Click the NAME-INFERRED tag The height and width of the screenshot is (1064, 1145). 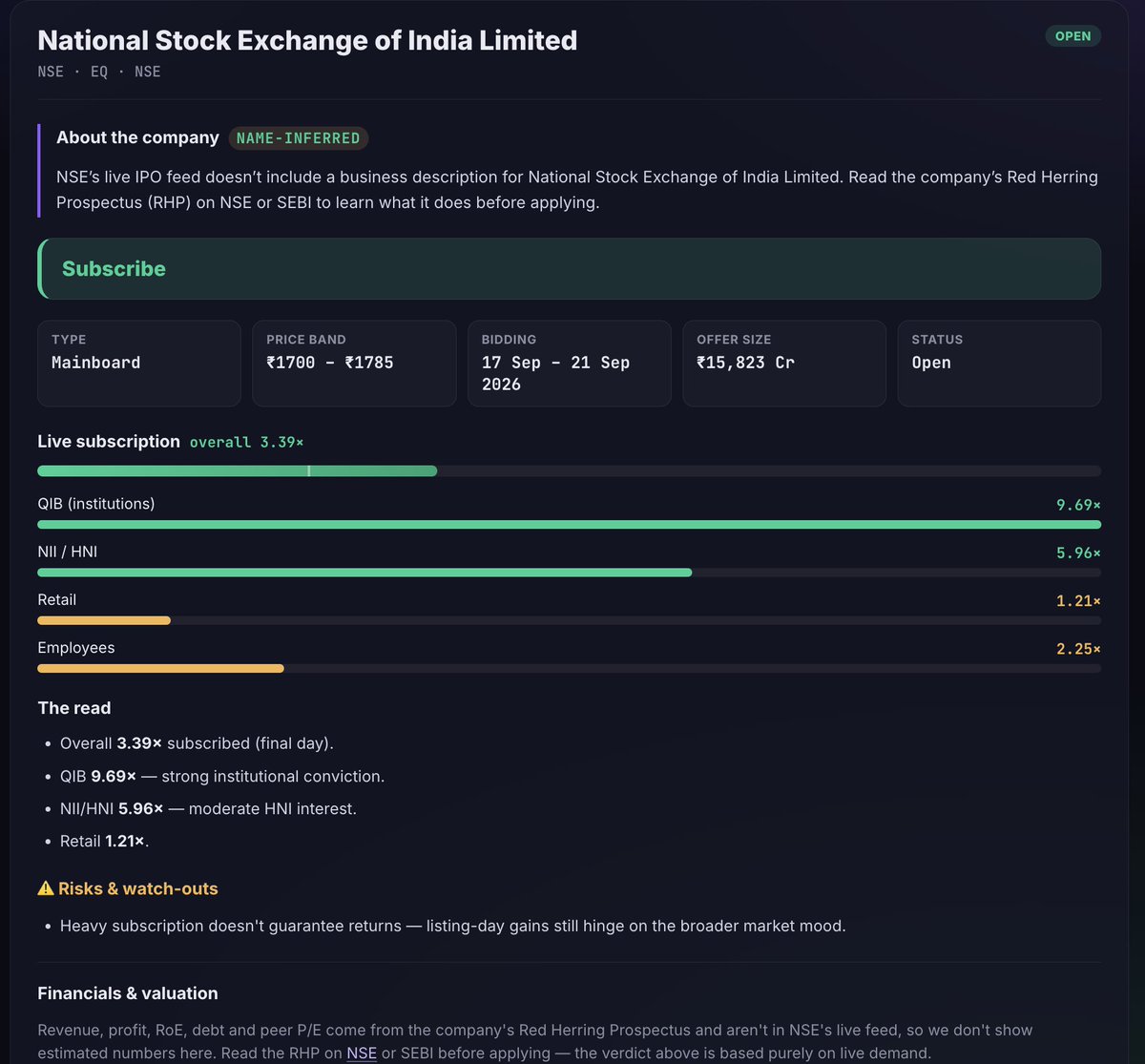coord(299,138)
